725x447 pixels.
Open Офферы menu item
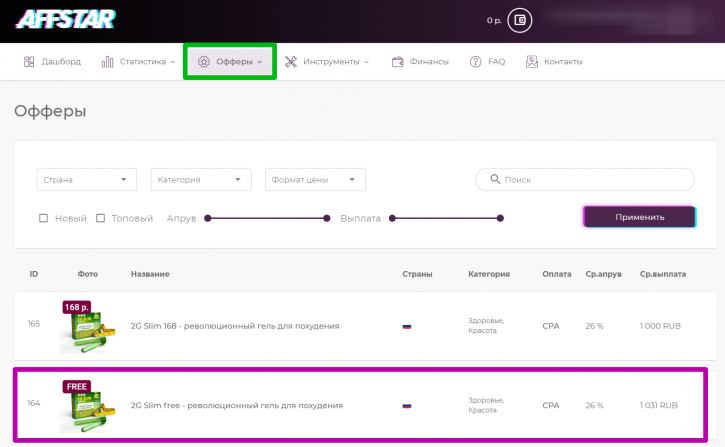[x=230, y=61]
